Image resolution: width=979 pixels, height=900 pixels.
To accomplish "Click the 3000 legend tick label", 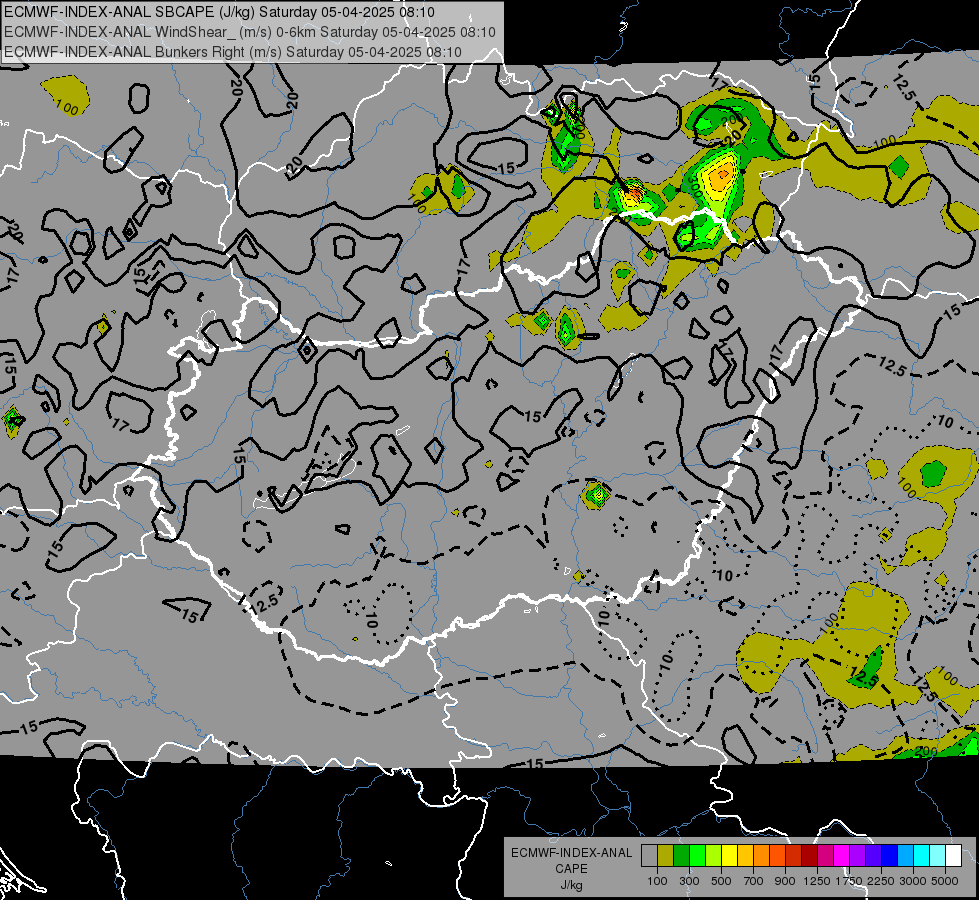I will [x=913, y=881].
